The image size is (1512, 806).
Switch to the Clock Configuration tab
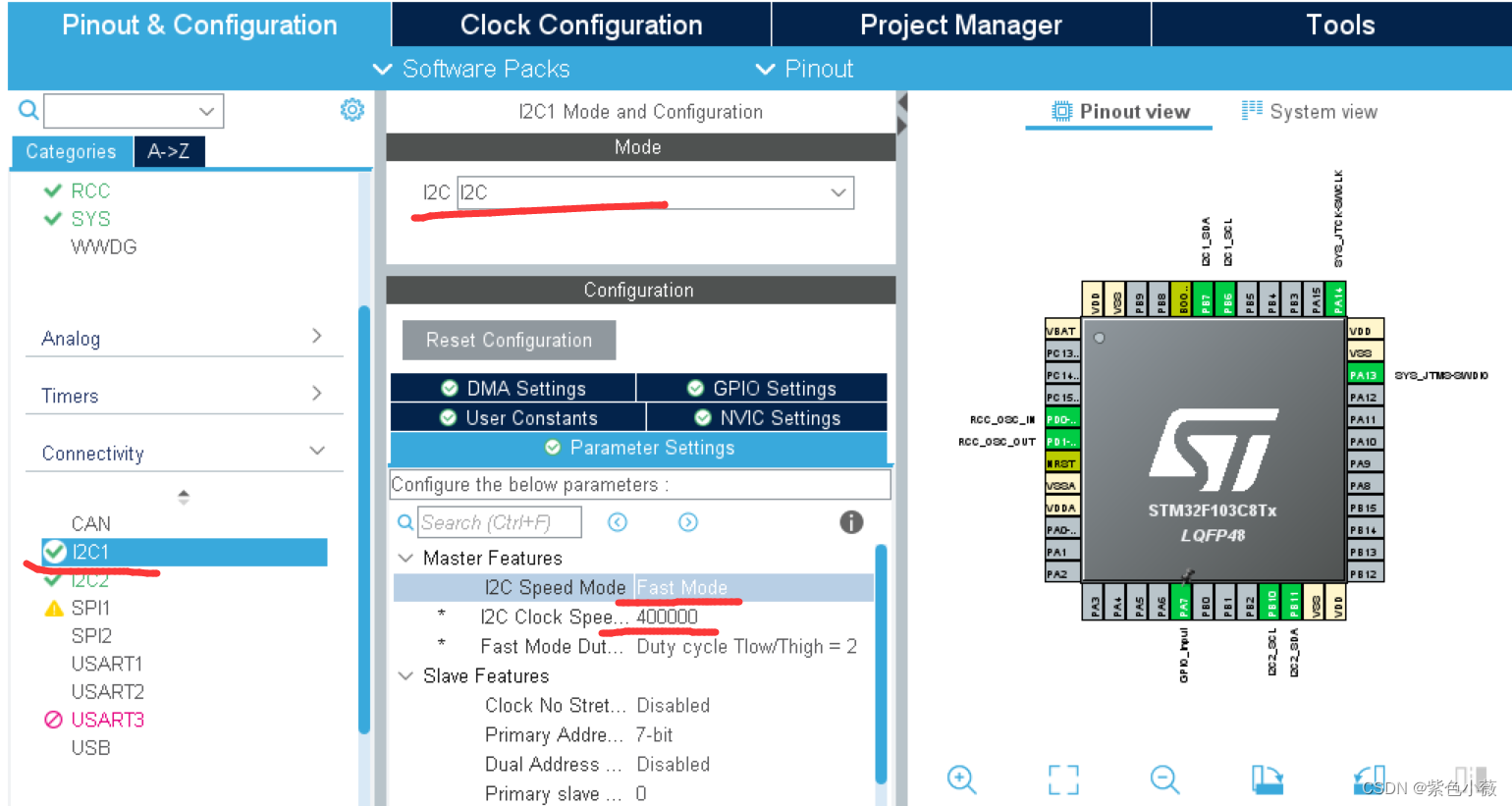coord(581,25)
